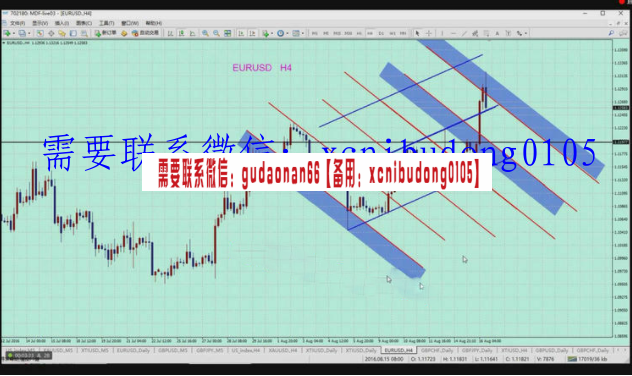This screenshot has width=632, height=376.
Task: Expand the new chart dropdown arrow
Action: [13, 33]
